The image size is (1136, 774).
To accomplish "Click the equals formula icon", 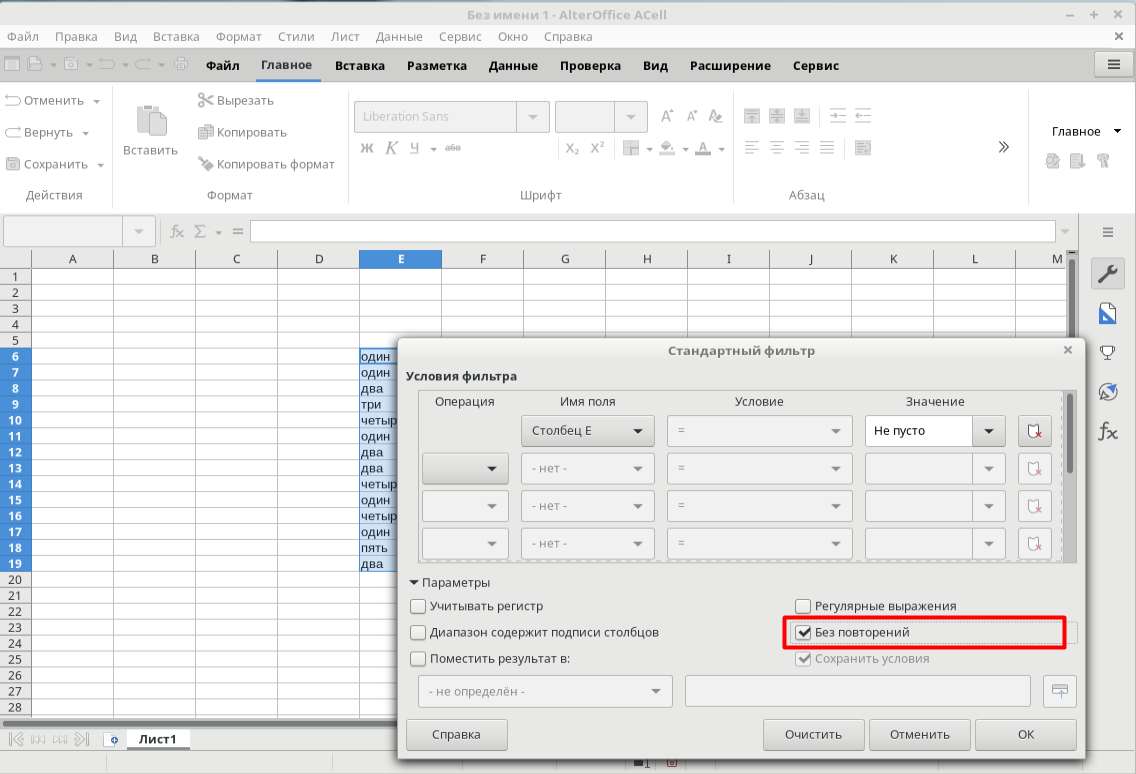I will [x=238, y=231].
